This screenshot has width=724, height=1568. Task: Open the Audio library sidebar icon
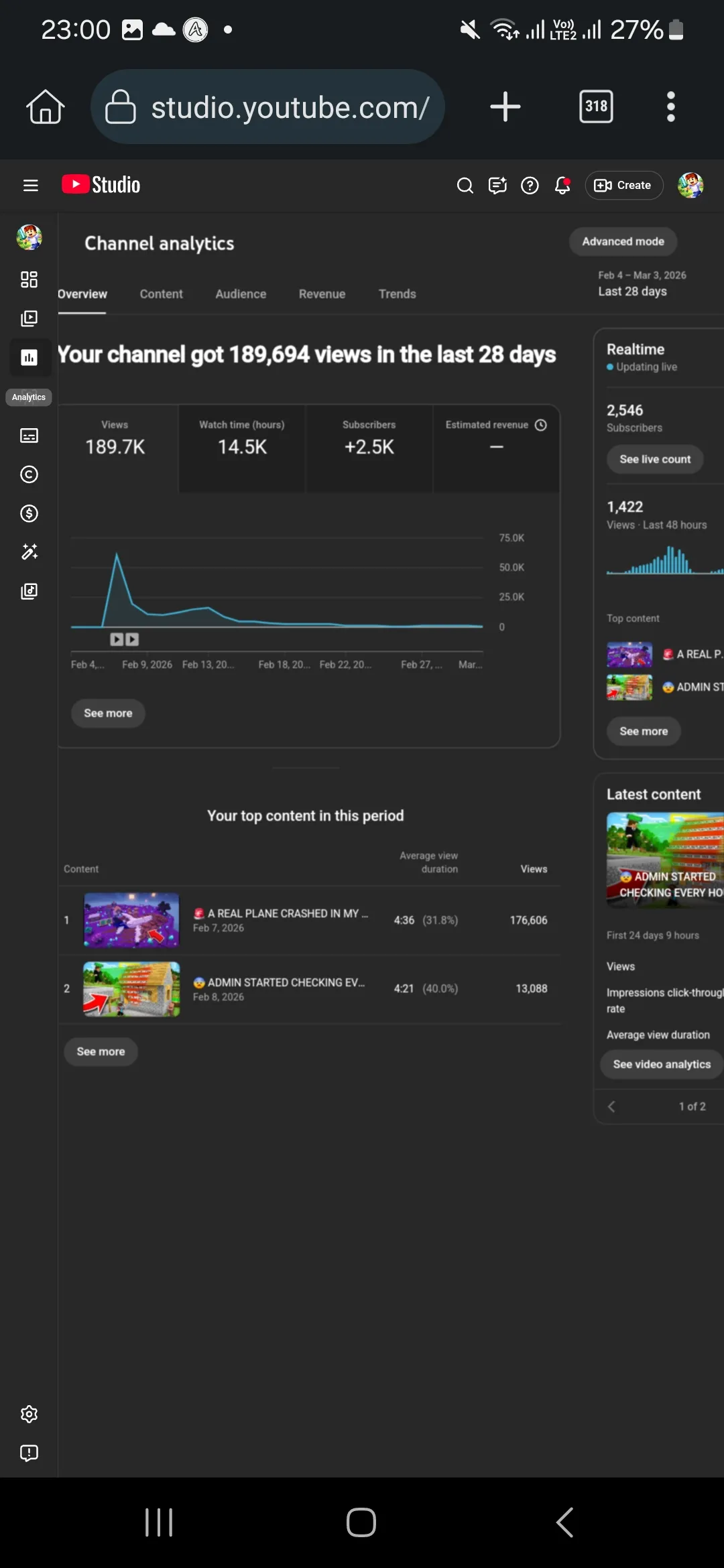[29, 591]
